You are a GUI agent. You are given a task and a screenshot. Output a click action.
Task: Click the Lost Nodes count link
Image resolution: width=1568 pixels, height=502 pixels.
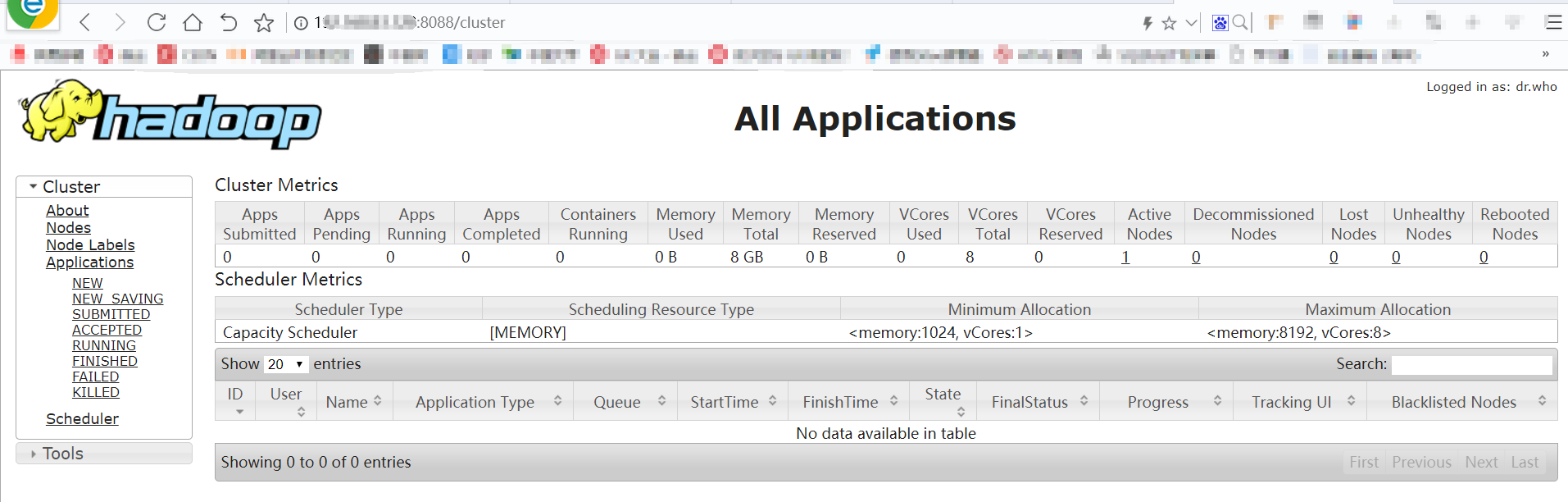point(1334,257)
